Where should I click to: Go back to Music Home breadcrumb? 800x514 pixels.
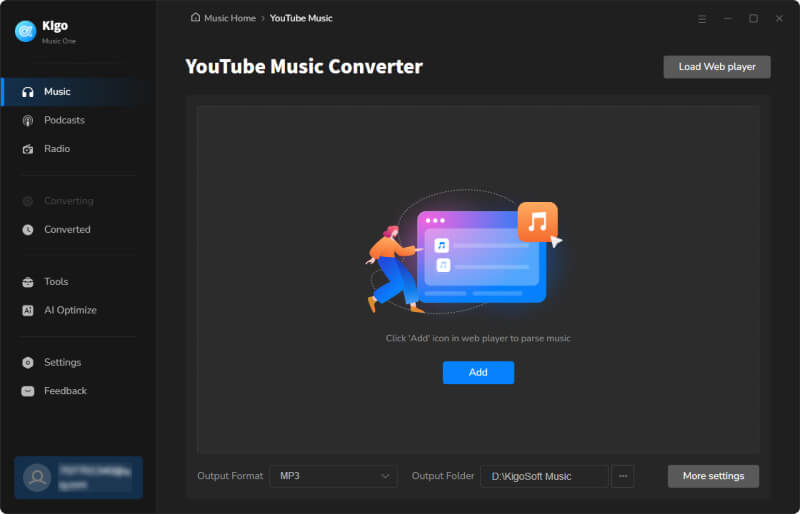click(230, 18)
